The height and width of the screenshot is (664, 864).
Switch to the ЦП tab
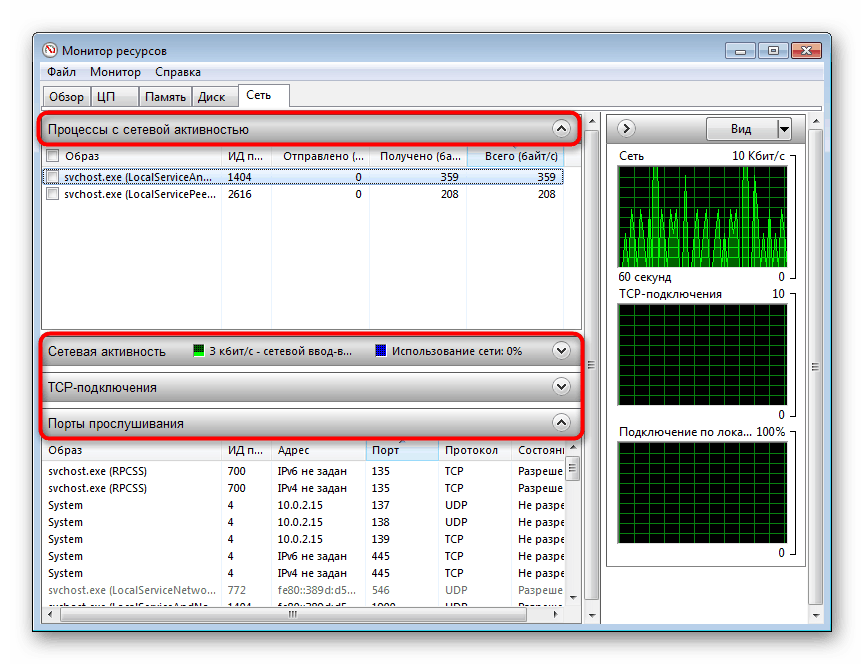[x=110, y=95]
